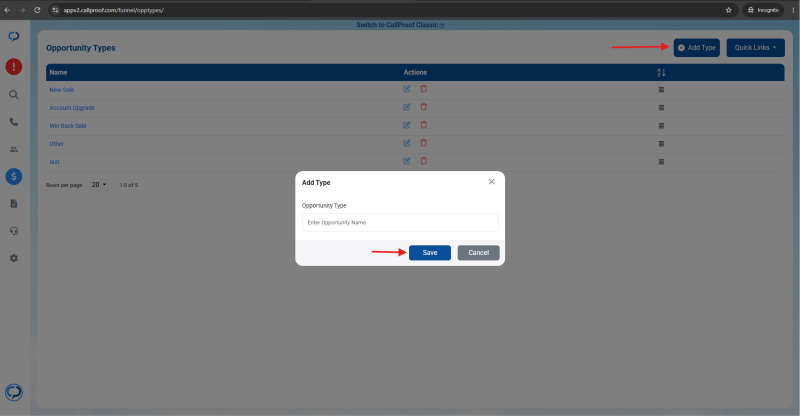This screenshot has height=416, width=800.
Task: Open the settings gear in sidebar
Action: click(14, 258)
